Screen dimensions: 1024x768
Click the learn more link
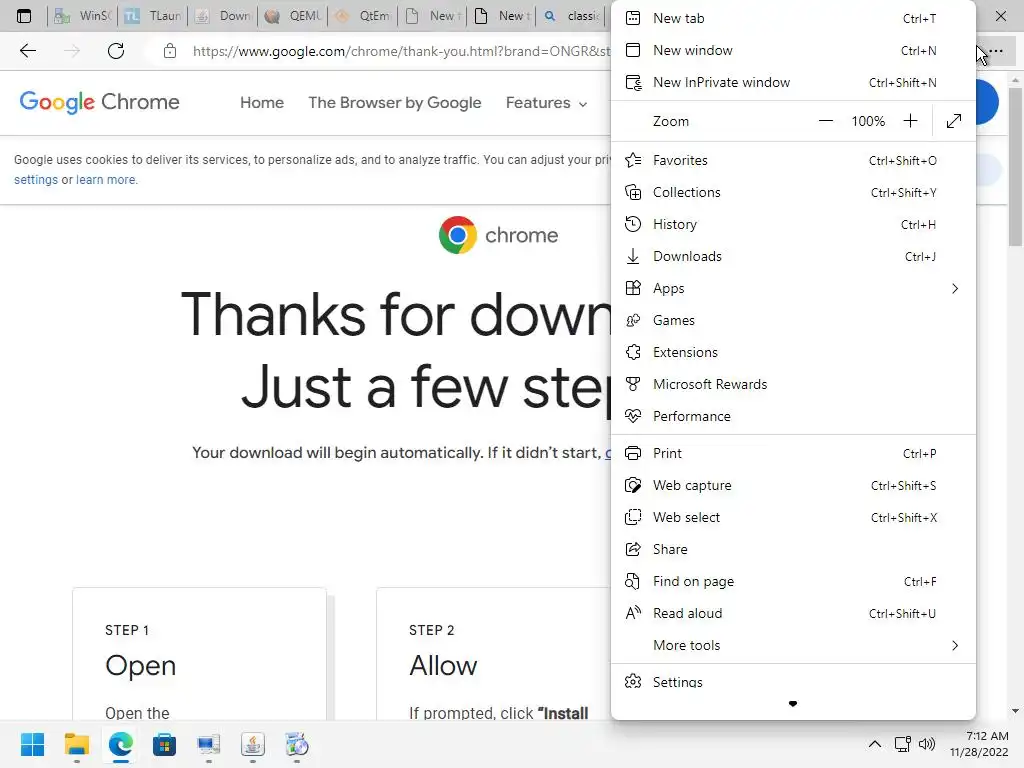[x=106, y=180]
